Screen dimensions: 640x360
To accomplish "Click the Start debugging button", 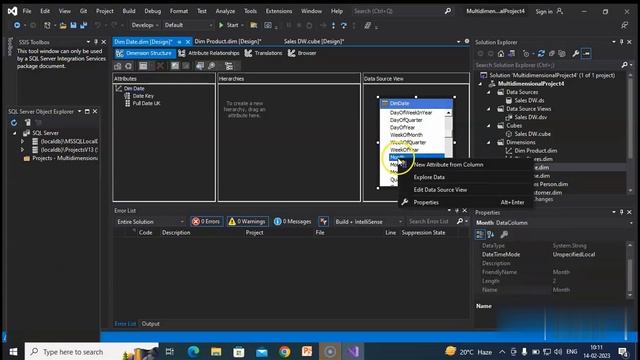I will [230, 25].
